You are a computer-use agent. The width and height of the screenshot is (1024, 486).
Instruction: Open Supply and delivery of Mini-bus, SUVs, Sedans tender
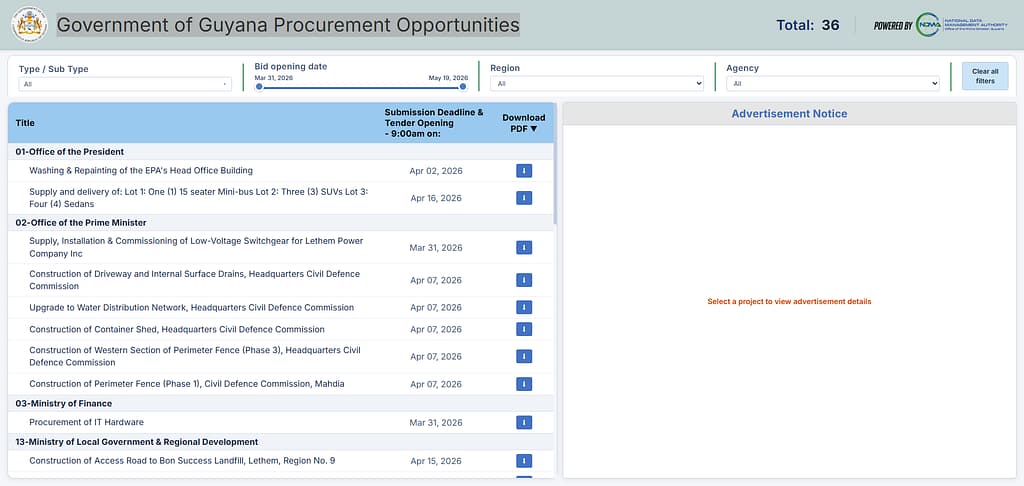tap(199, 198)
